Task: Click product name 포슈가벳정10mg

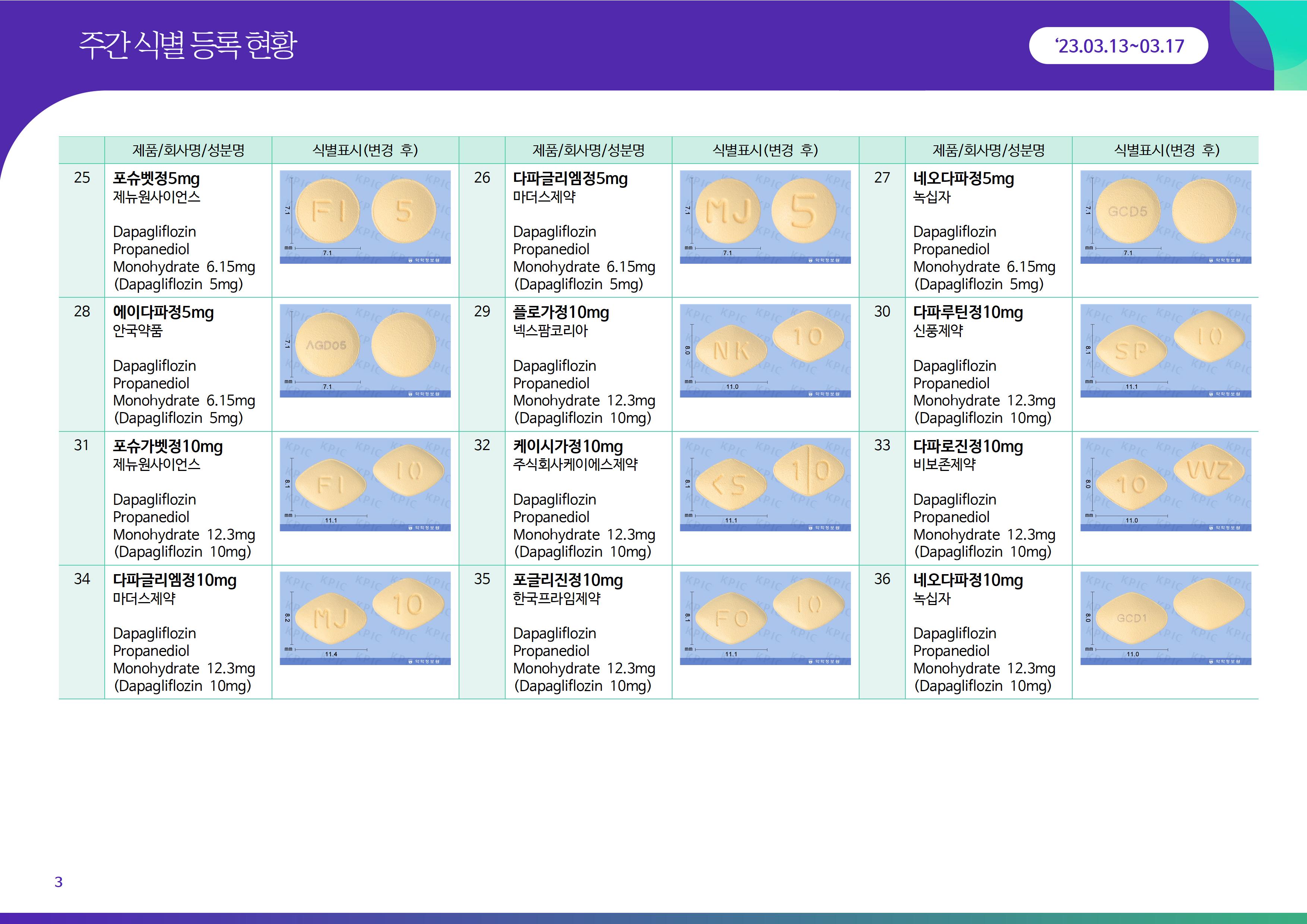Action: (167, 446)
